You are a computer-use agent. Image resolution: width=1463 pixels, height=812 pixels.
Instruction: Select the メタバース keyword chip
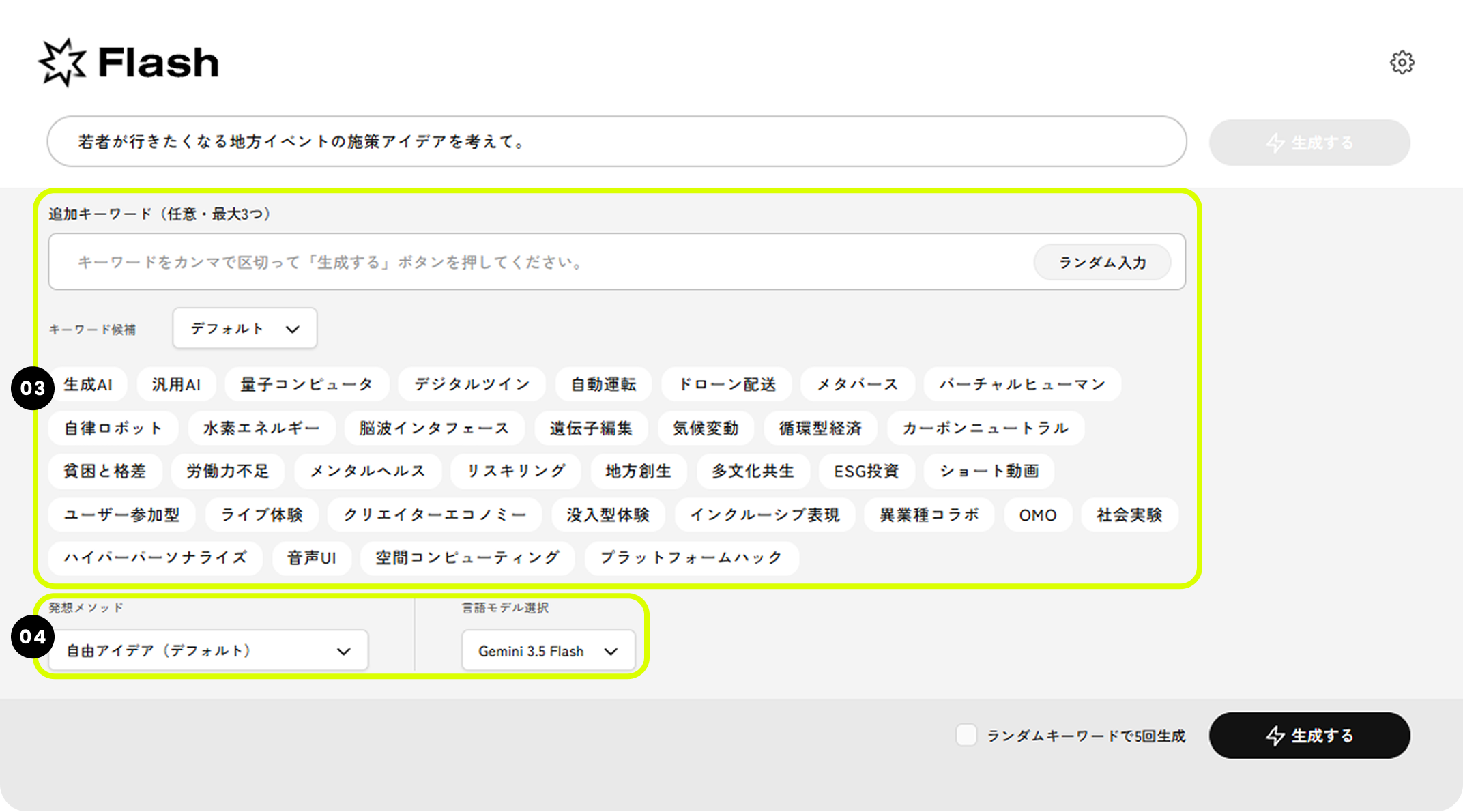858,385
